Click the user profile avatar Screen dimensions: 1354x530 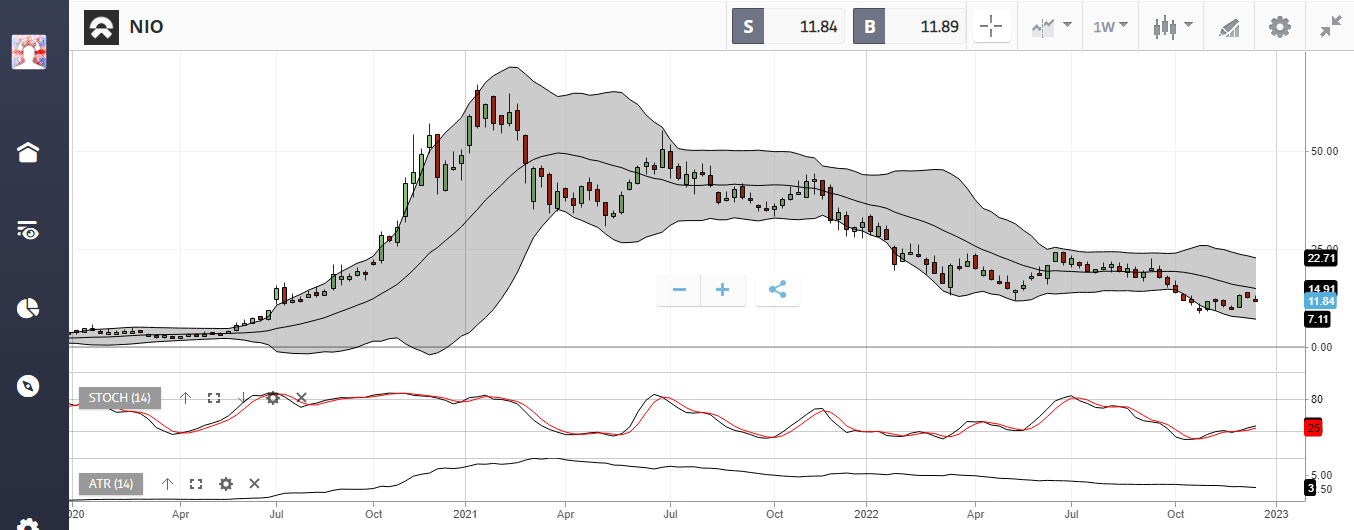(29, 51)
